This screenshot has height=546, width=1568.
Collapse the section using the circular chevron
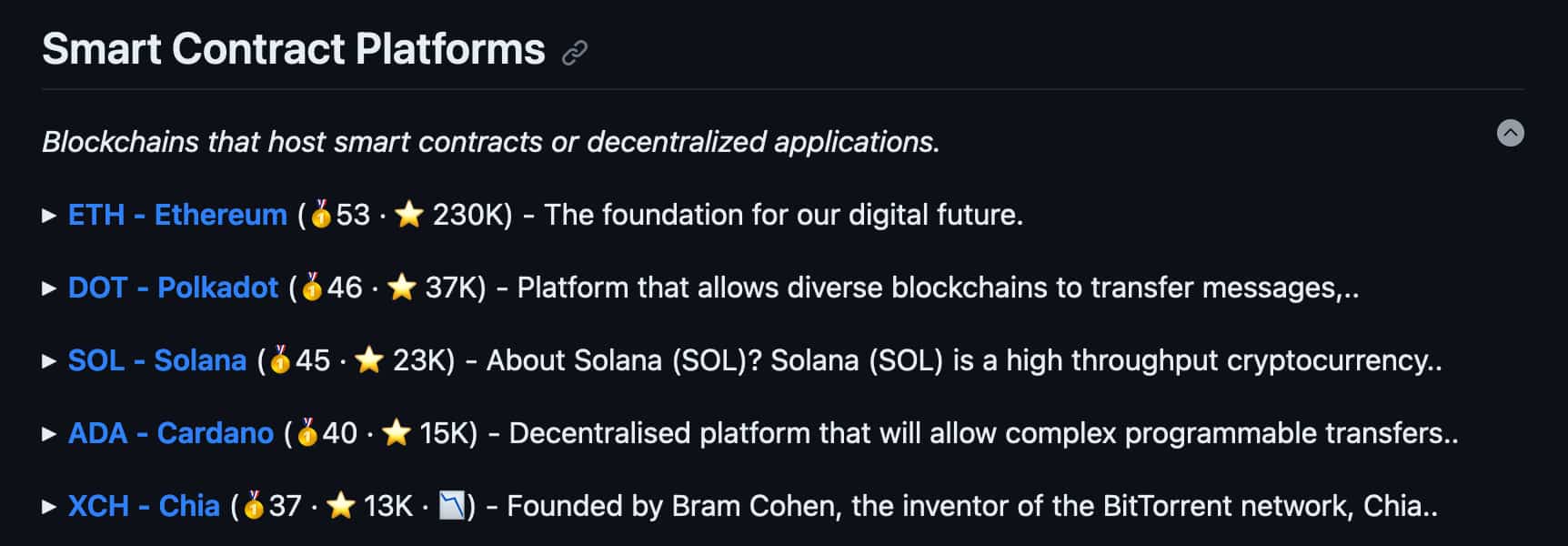point(1511,133)
